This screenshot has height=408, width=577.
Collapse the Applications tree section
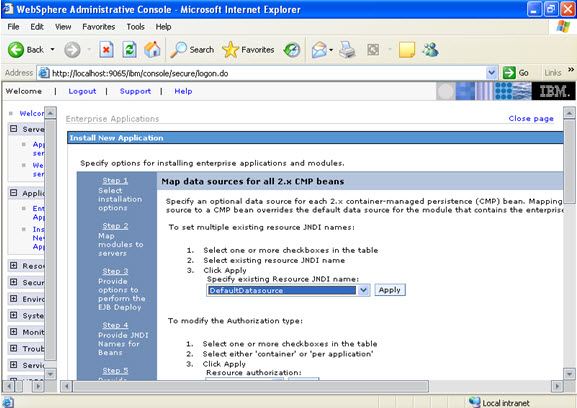(x=14, y=193)
